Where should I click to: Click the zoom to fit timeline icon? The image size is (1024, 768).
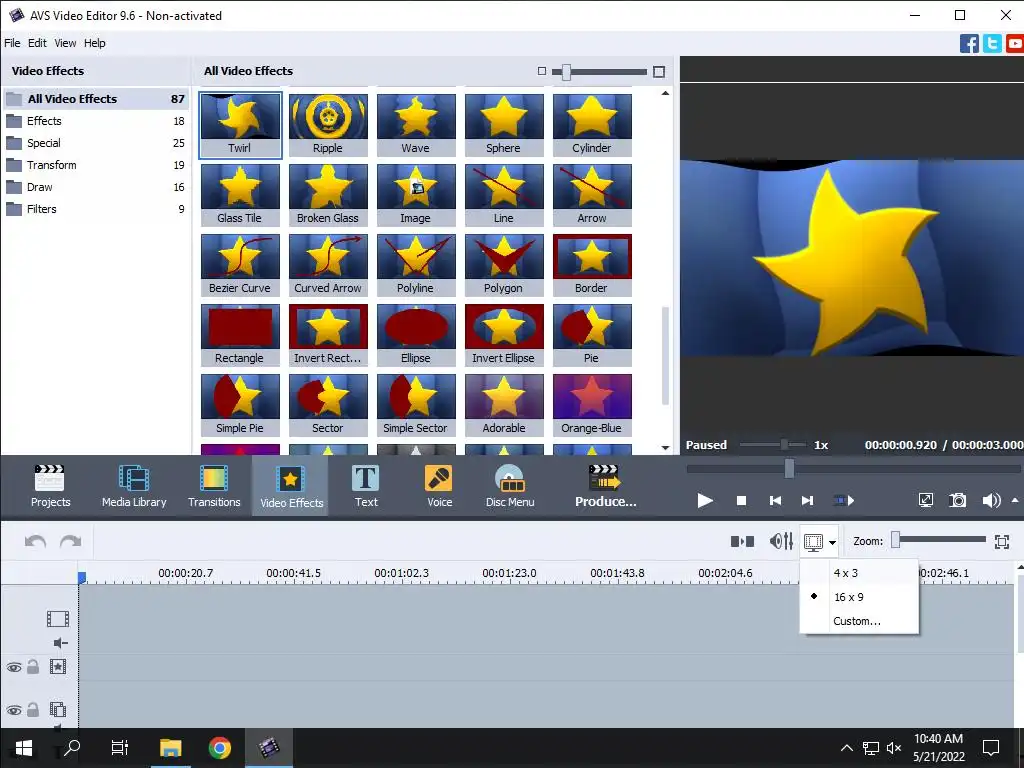pyautogui.click(x=1002, y=541)
